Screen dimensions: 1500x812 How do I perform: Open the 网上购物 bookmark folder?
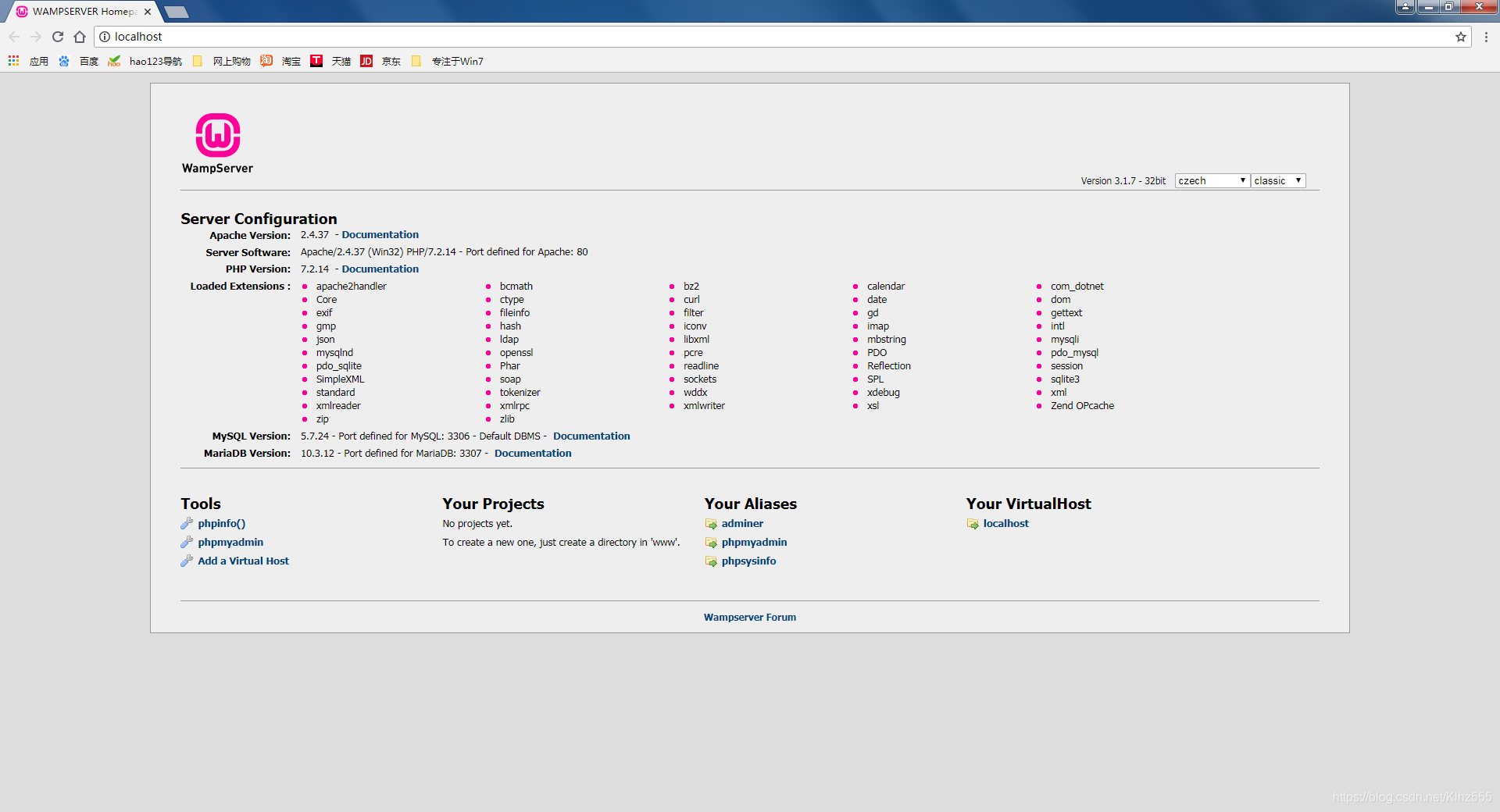point(223,61)
